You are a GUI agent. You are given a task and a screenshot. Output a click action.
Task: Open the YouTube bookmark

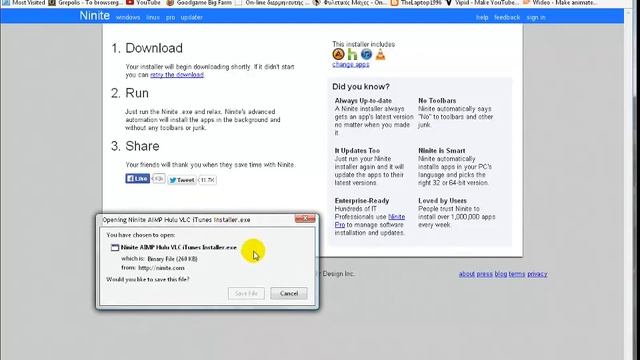[x=143, y=3]
